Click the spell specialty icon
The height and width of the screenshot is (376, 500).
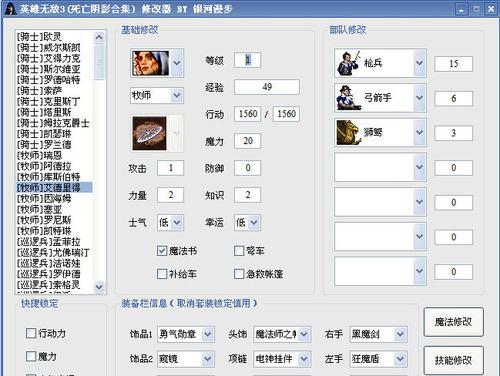(x=149, y=133)
